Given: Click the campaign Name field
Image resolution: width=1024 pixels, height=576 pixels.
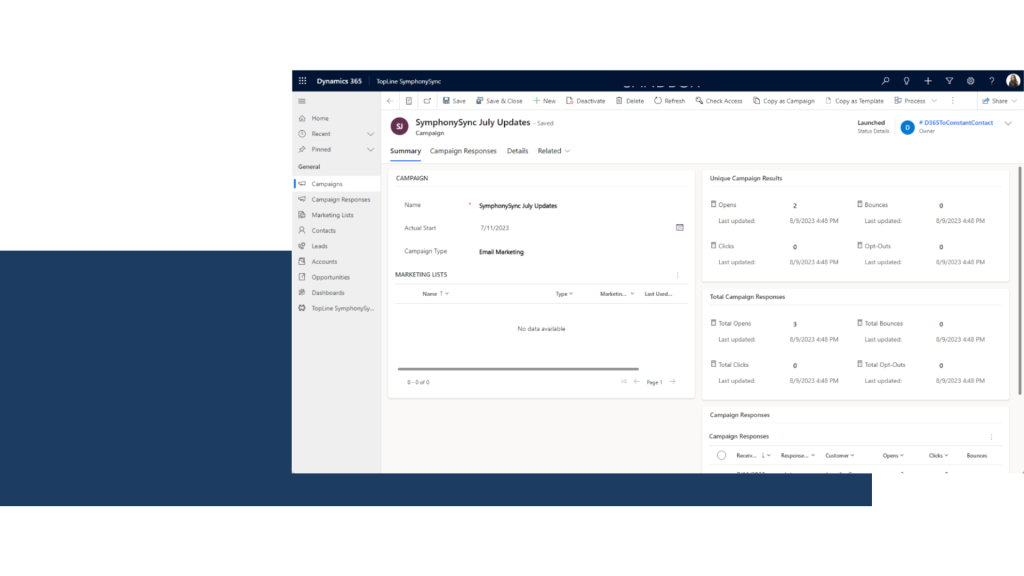Looking at the screenshot, I should coord(581,206).
